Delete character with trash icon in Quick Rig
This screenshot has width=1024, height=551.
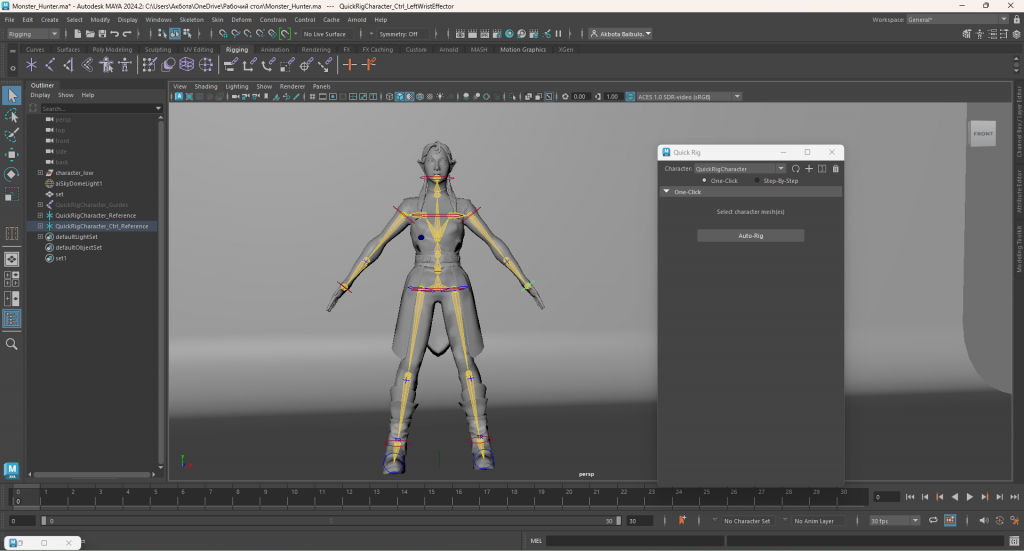(x=836, y=169)
